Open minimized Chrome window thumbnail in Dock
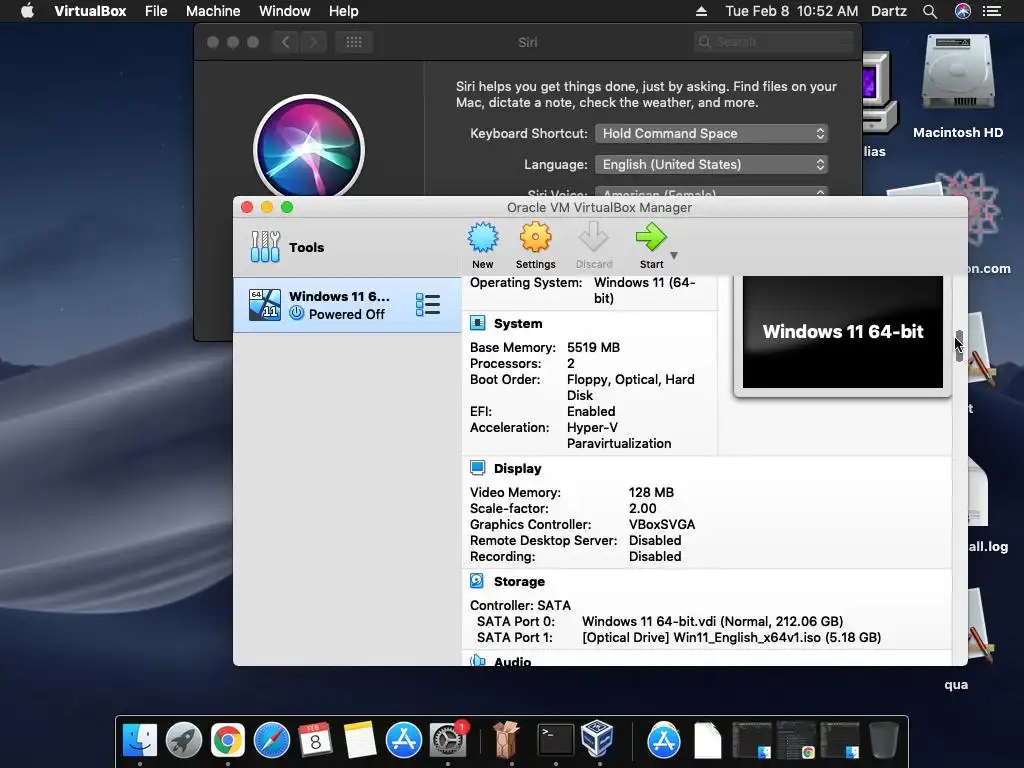The height and width of the screenshot is (768, 1024). click(x=796, y=740)
